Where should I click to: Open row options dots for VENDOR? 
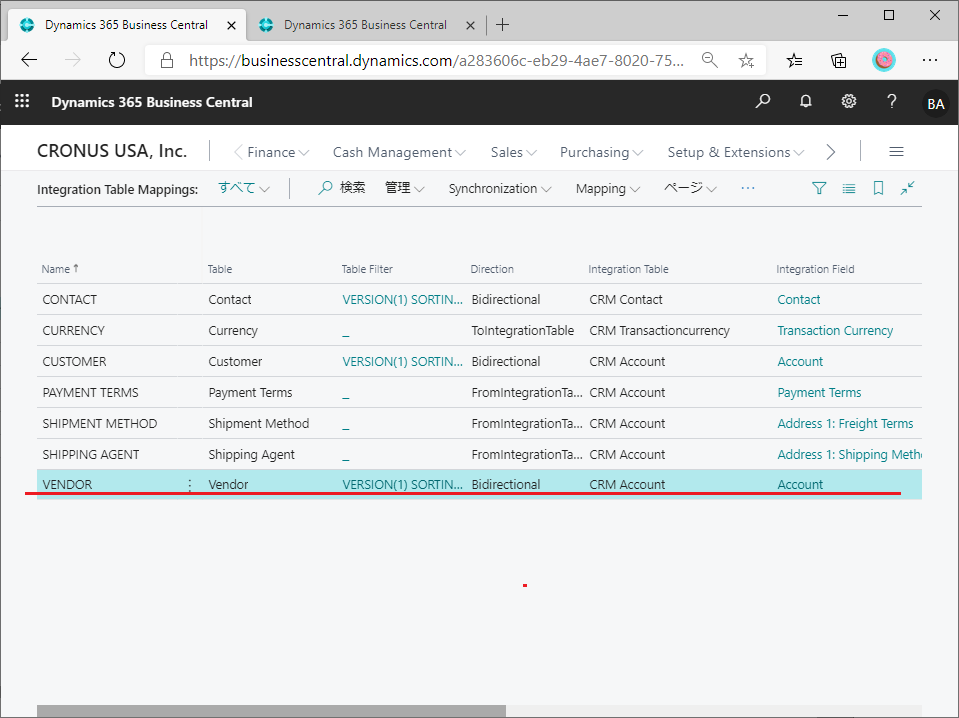190,485
